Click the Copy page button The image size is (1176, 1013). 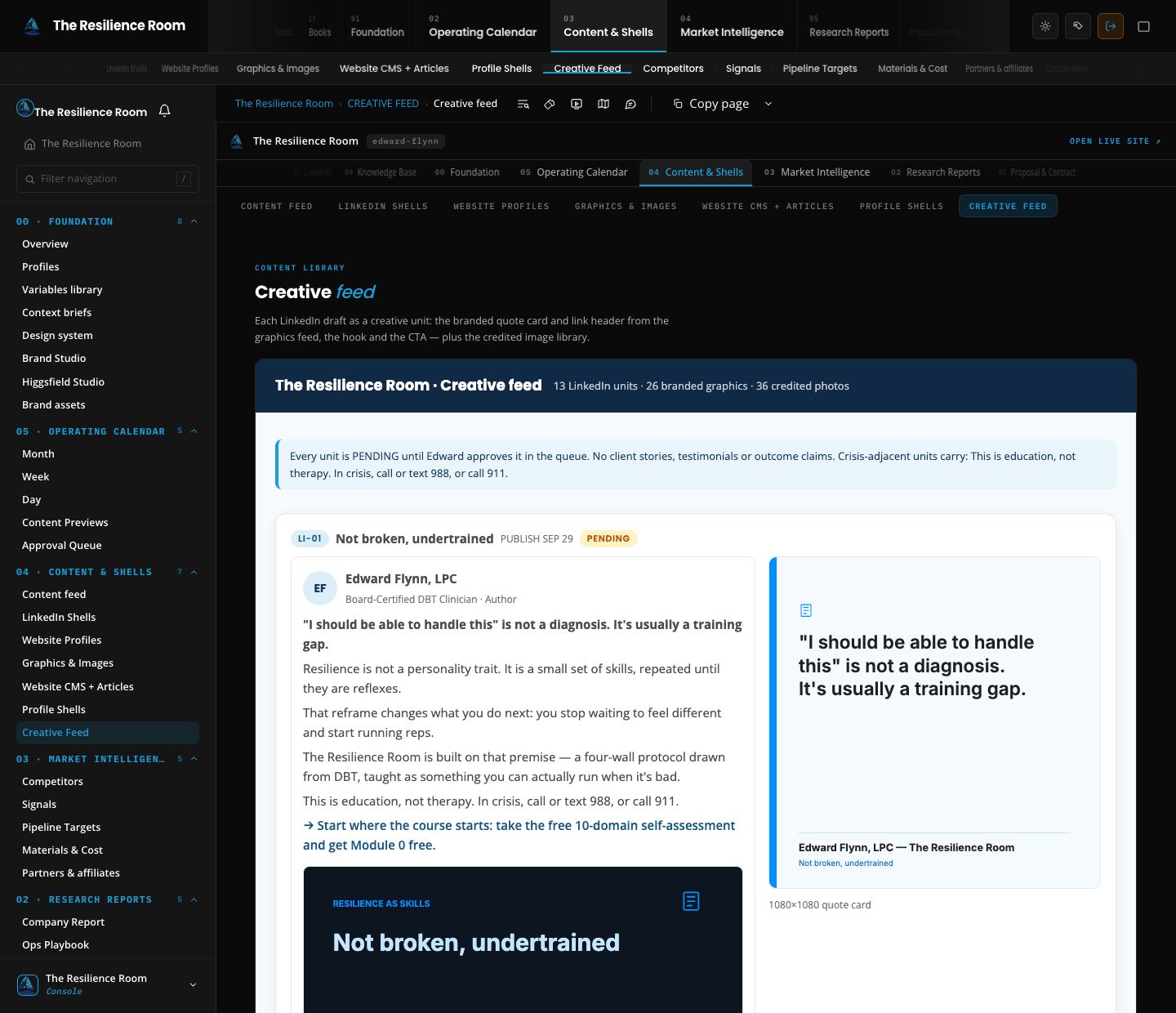tap(710, 104)
